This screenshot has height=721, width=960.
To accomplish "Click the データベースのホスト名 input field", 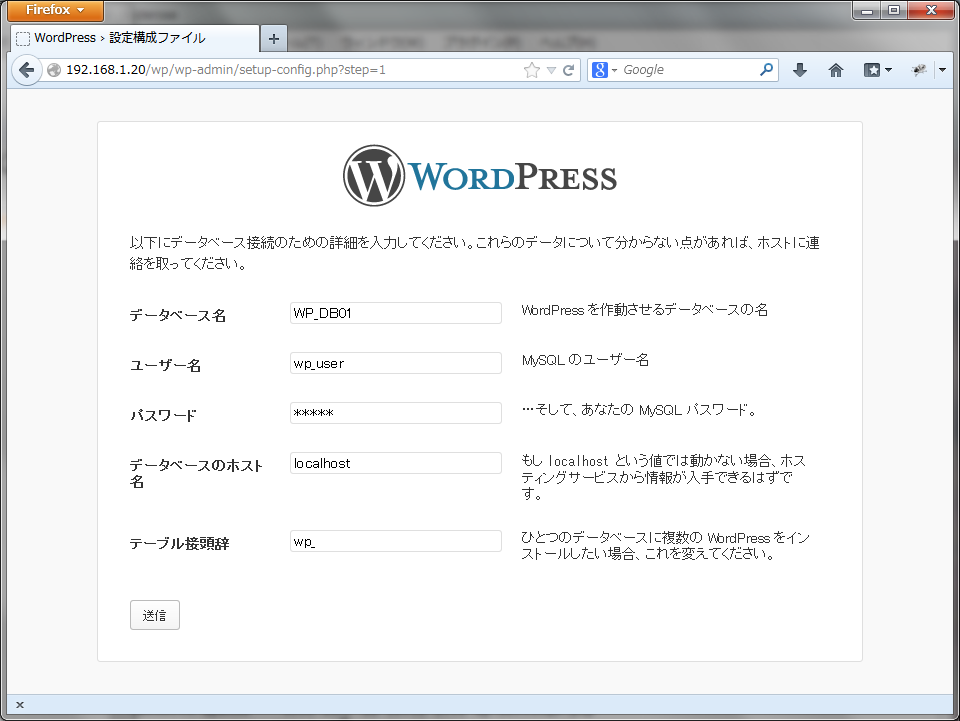I will pyautogui.click(x=396, y=463).
